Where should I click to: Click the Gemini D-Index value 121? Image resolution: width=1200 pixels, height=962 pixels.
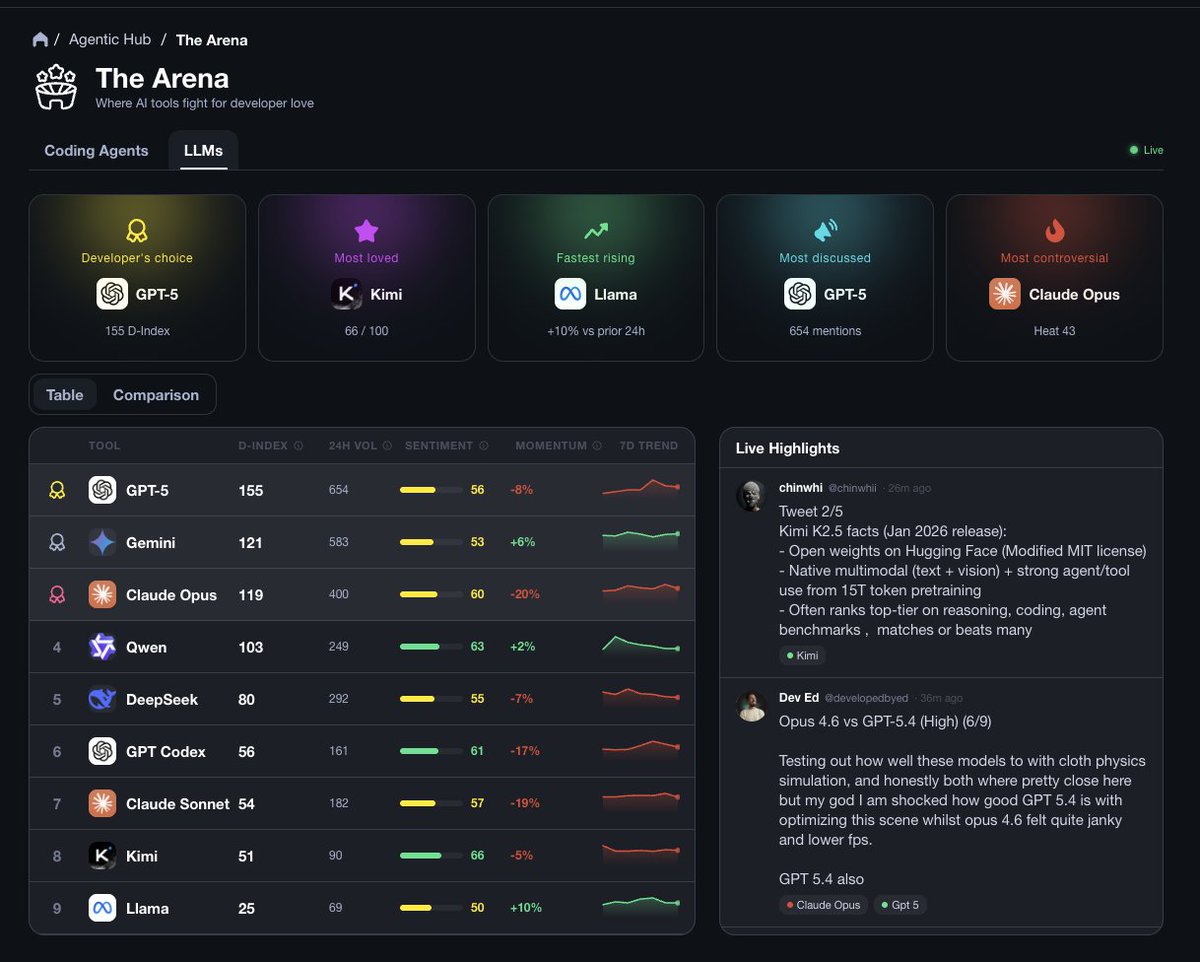[x=250, y=542]
